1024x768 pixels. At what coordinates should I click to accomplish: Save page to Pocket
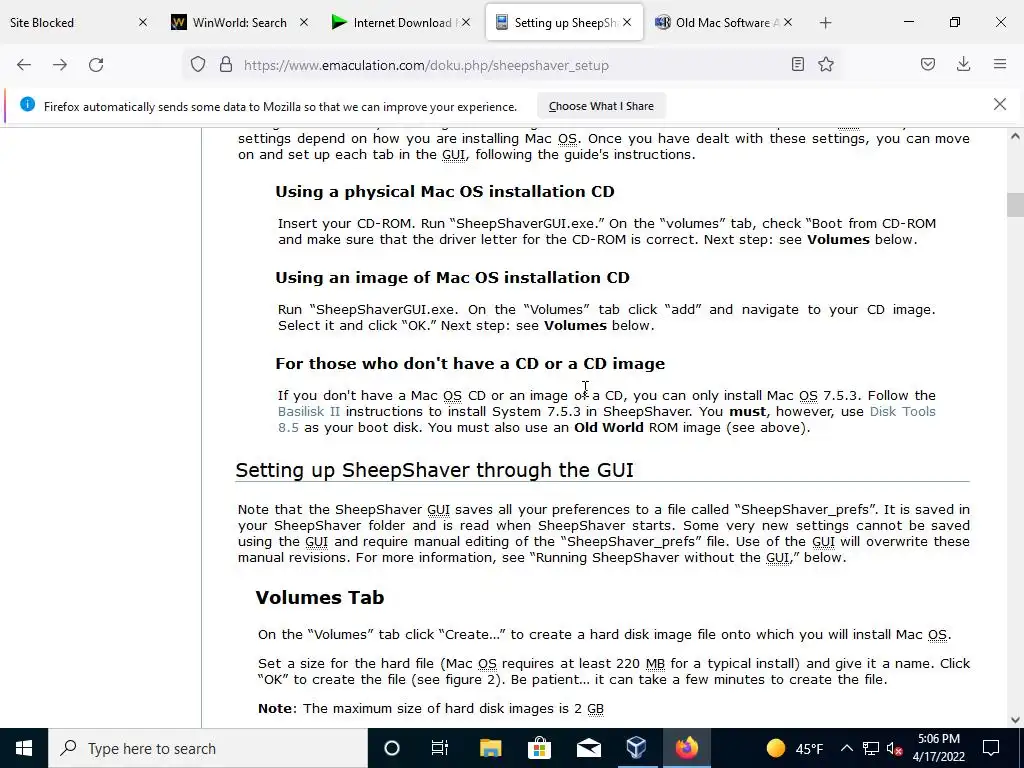click(x=927, y=64)
